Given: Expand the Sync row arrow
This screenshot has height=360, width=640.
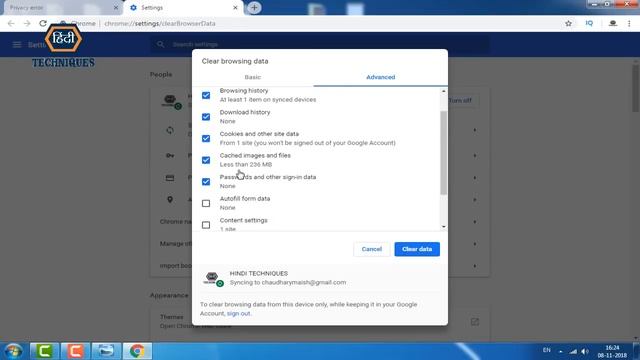Looking at the screenshot, I should [x=475, y=130].
